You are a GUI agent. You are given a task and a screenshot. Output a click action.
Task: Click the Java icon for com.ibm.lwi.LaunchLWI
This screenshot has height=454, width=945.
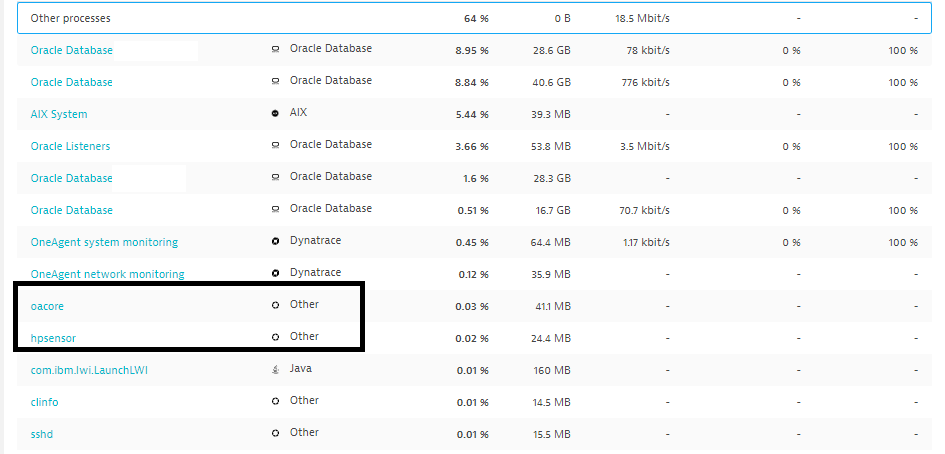coord(275,370)
